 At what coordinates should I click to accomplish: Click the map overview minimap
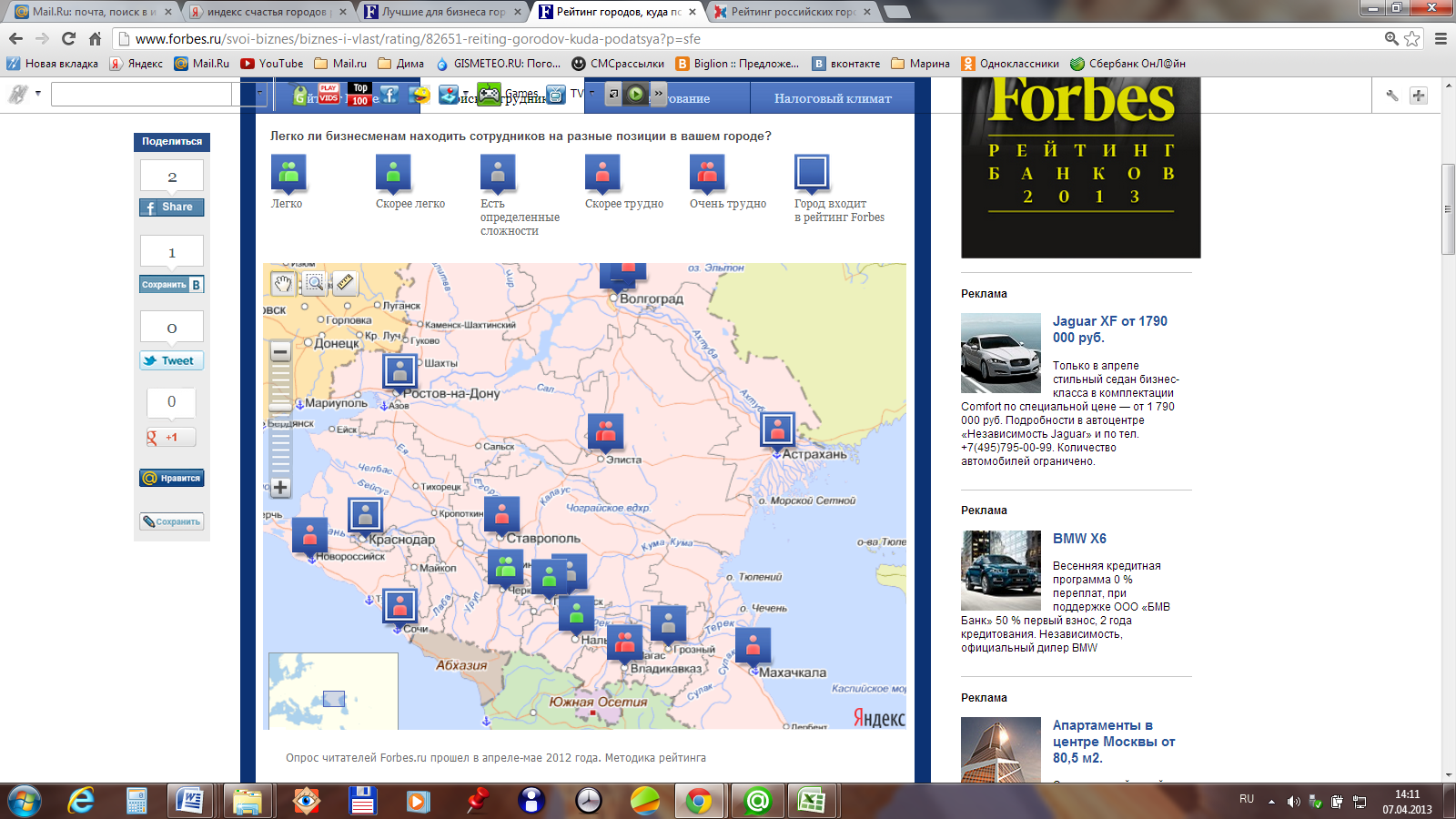pos(333,691)
